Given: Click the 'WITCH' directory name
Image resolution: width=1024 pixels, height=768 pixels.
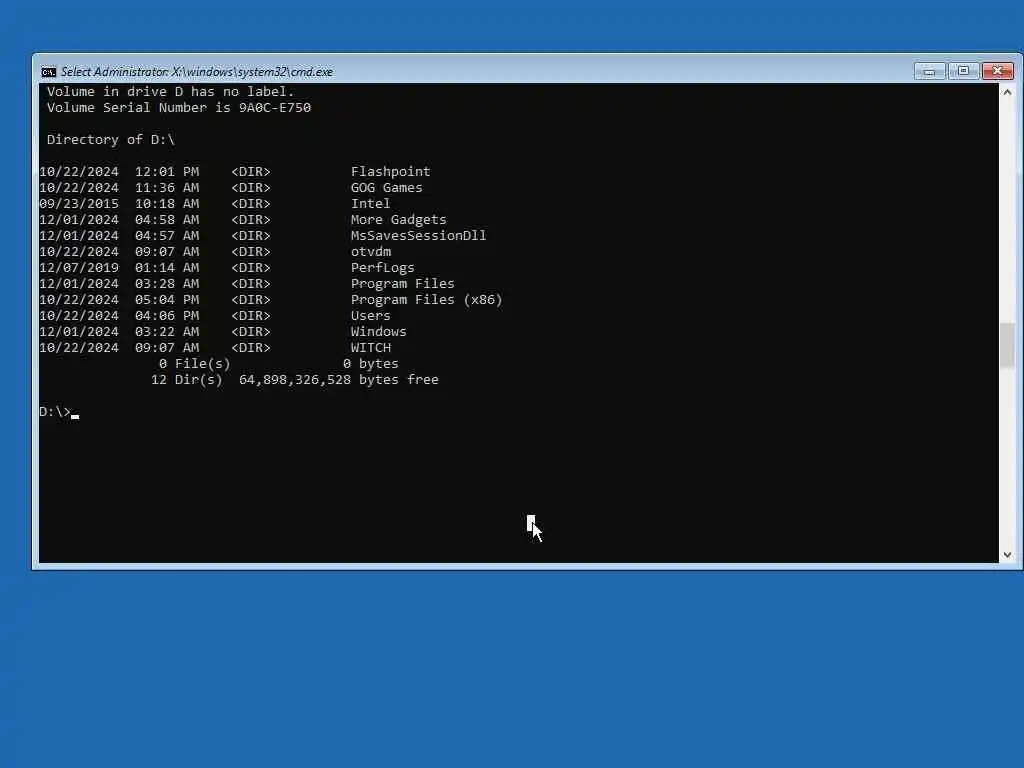Looking at the screenshot, I should [x=371, y=348].
